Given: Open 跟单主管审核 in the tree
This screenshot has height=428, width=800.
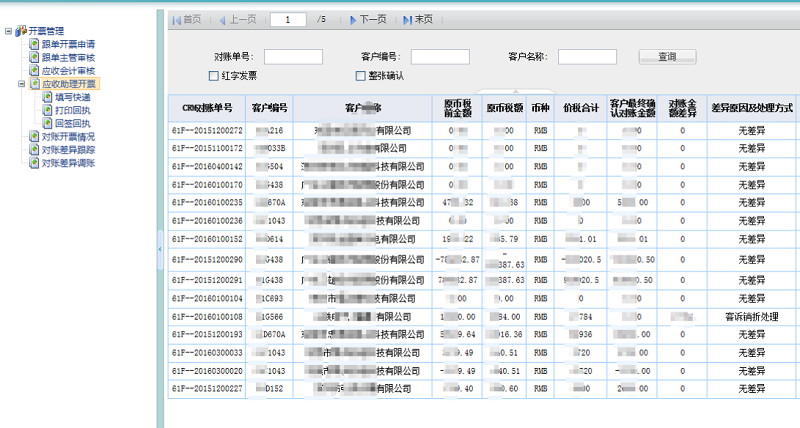Looking at the screenshot, I should pos(68,58).
